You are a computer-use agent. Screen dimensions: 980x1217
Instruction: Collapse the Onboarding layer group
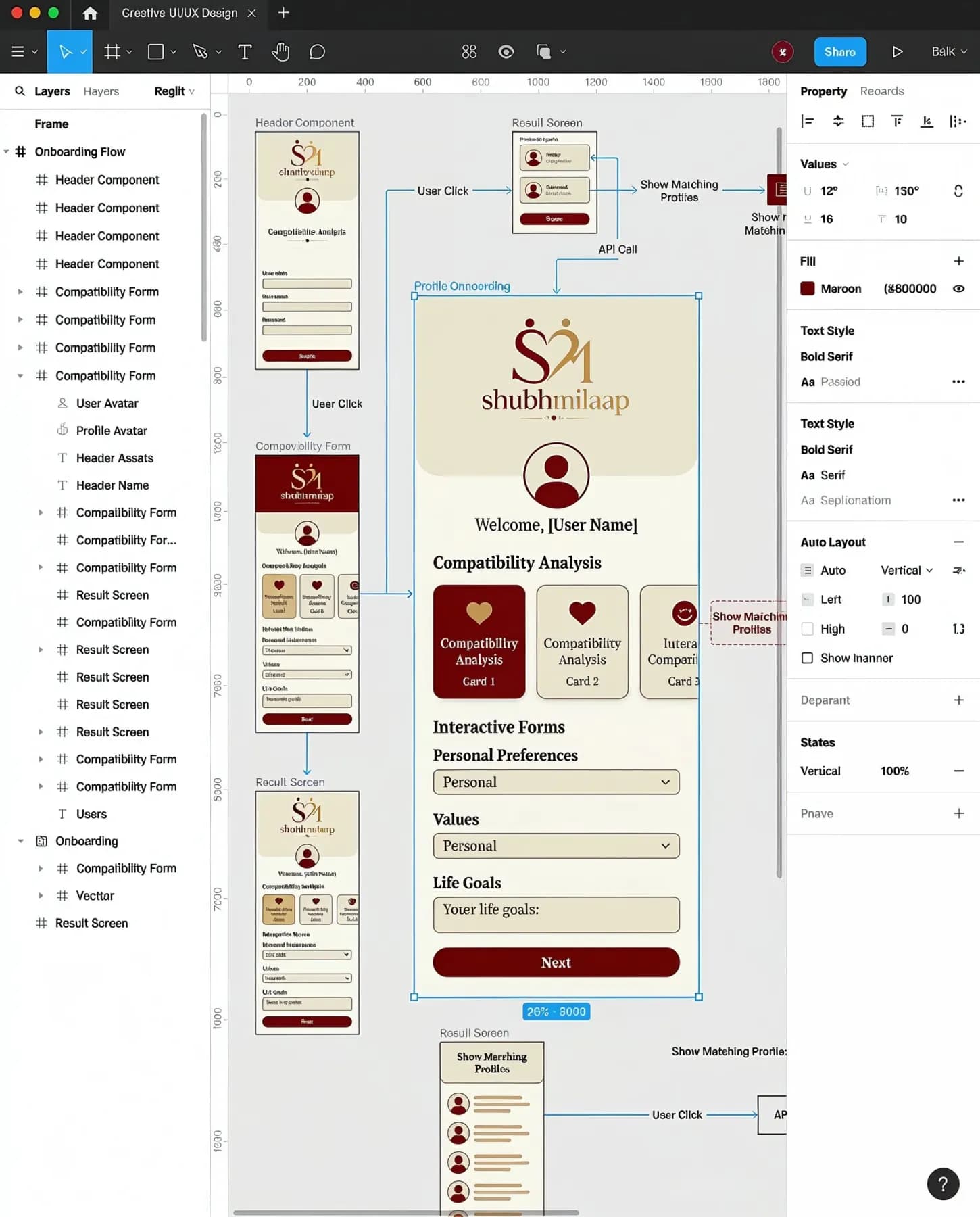[20, 841]
